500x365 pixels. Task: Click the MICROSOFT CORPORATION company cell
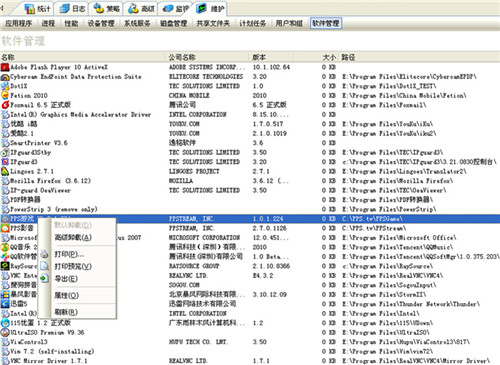(204, 238)
